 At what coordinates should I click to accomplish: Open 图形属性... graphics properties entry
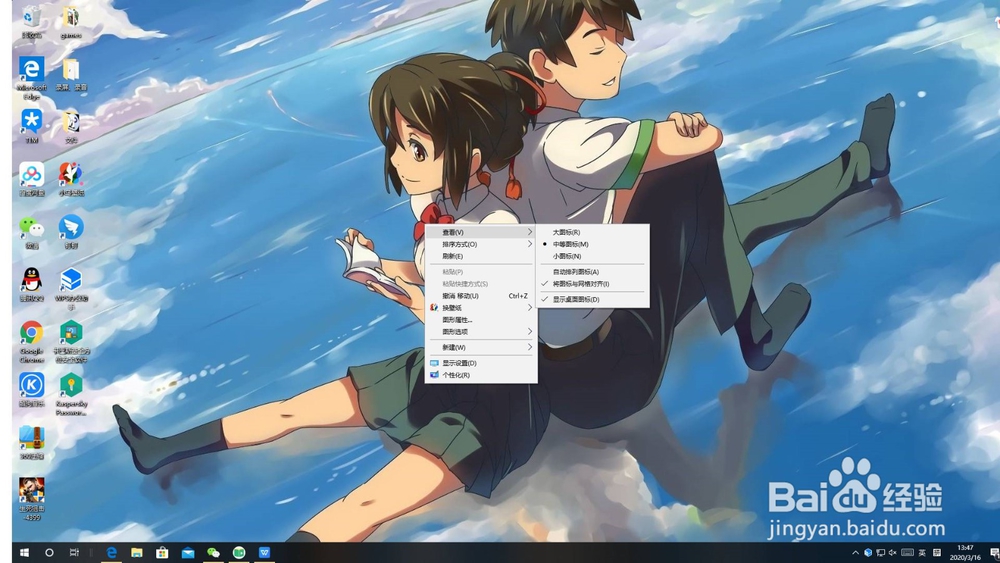481,319
